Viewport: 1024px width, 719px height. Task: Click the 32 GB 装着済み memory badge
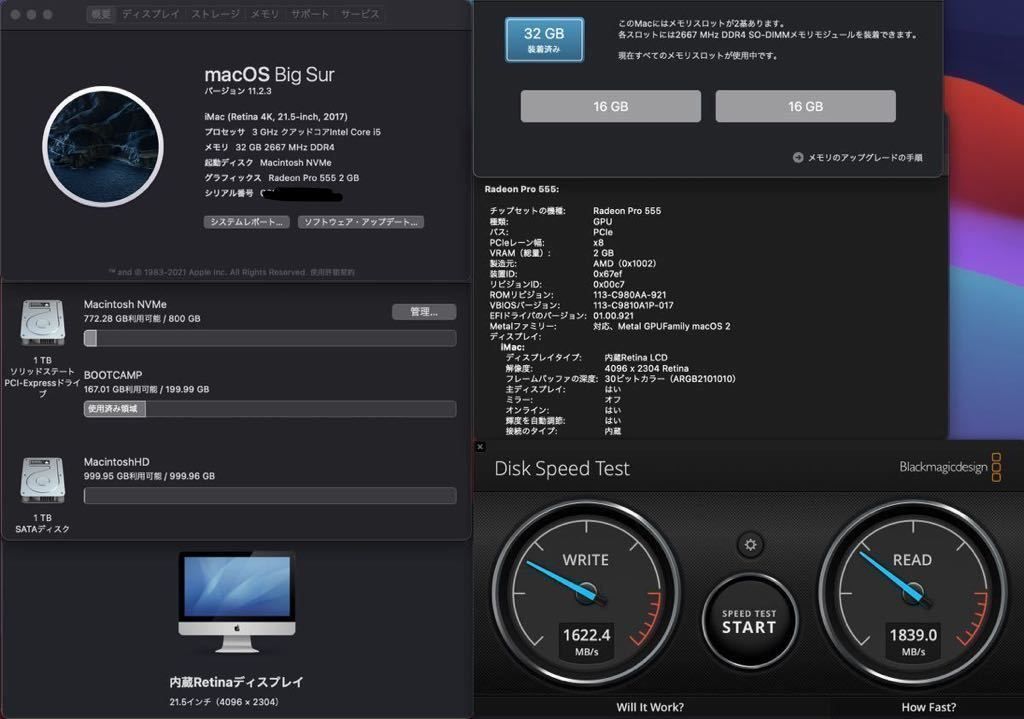coord(544,40)
